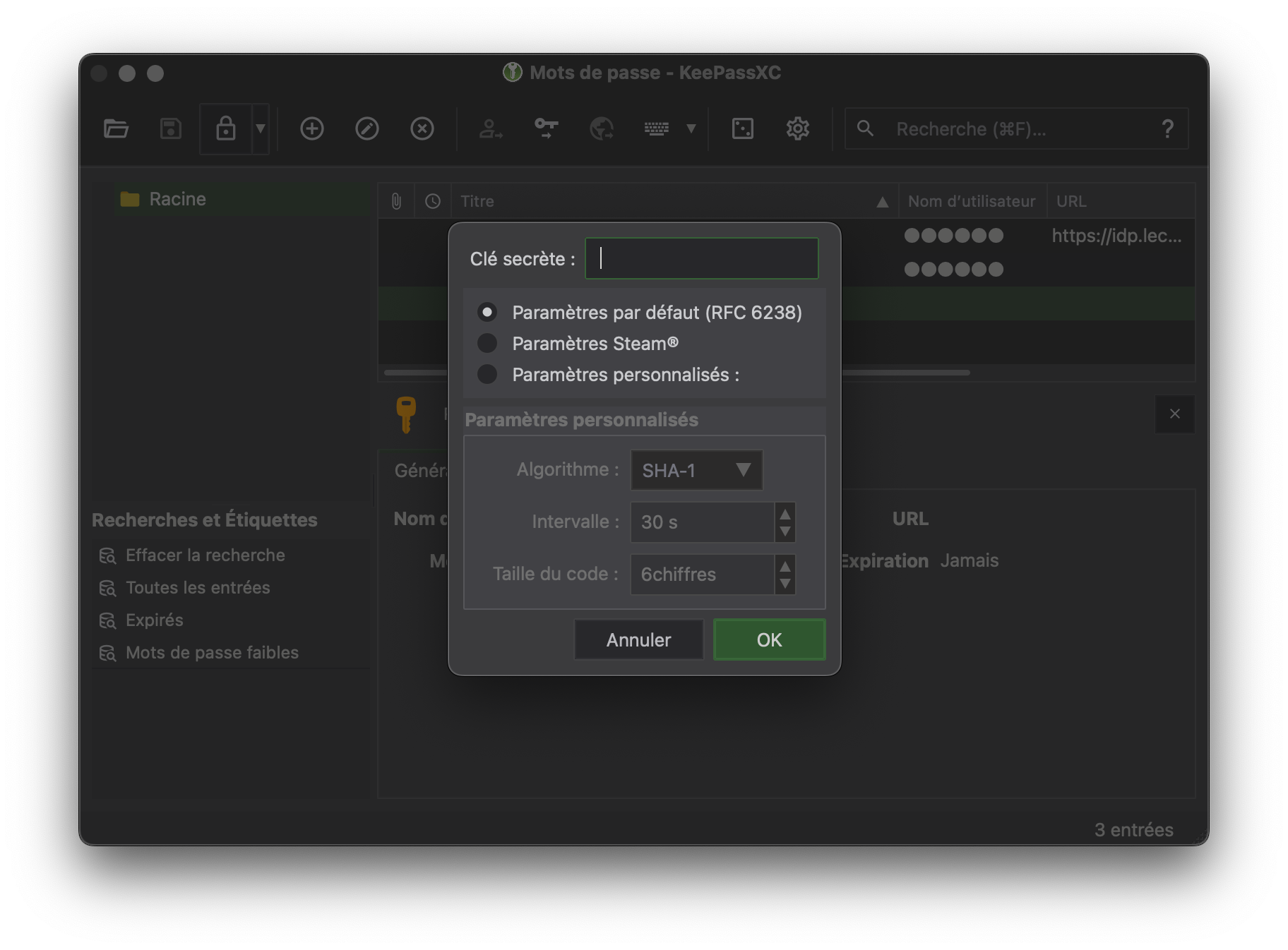
Task: Show Mots de passe faibles
Action: click(x=212, y=653)
